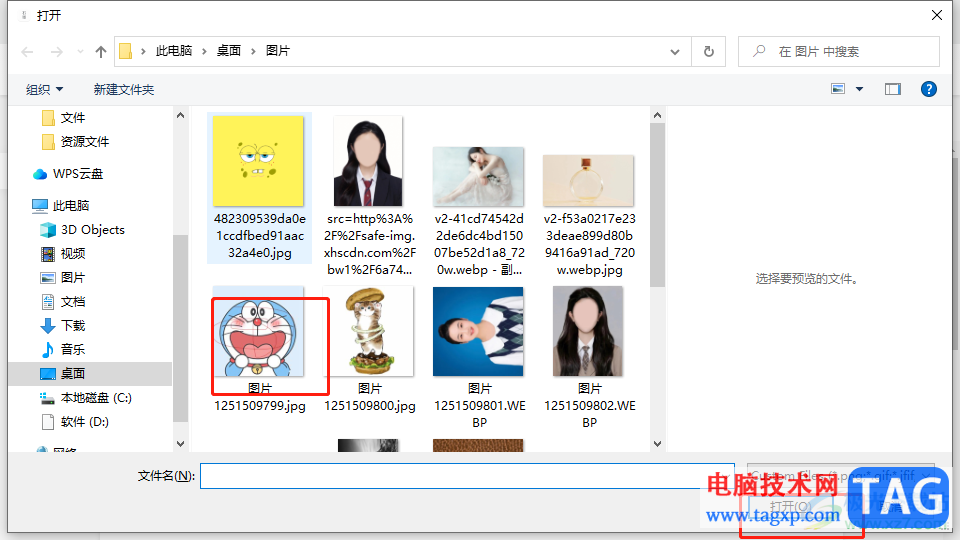Open 文档 folder in the sidebar
960x540 pixels.
click(x=63, y=302)
